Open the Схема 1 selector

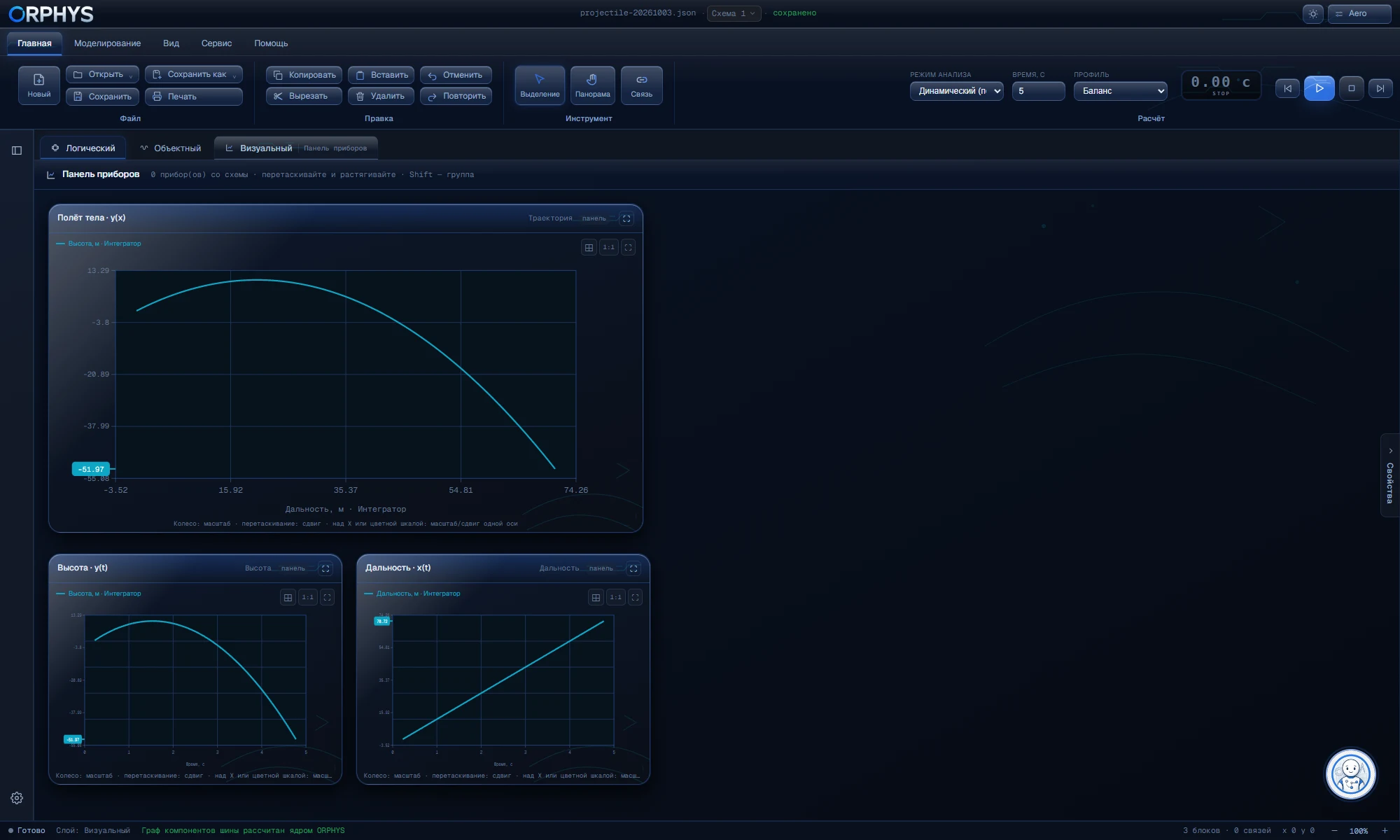coord(734,13)
